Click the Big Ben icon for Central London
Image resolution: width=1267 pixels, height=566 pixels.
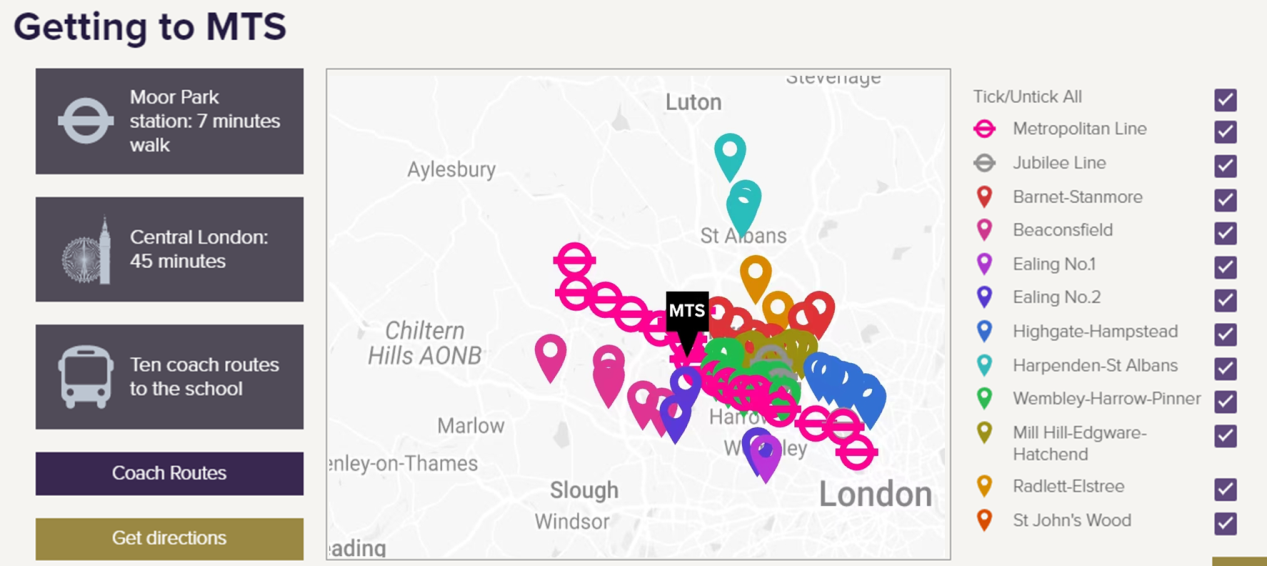pos(86,250)
